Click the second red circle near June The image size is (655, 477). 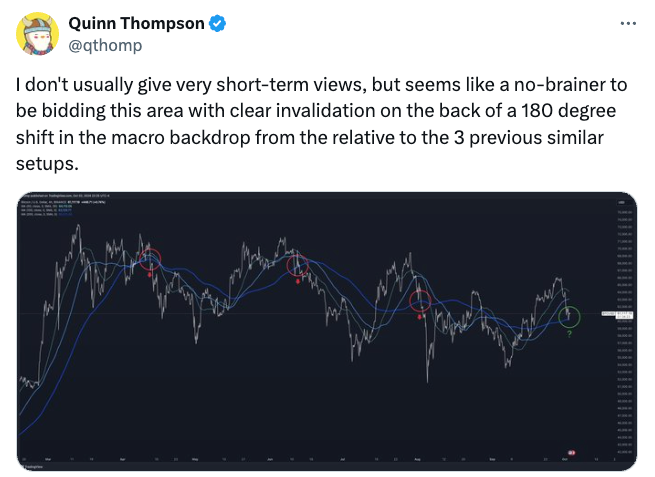pyautogui.click(x=298, y=266)
